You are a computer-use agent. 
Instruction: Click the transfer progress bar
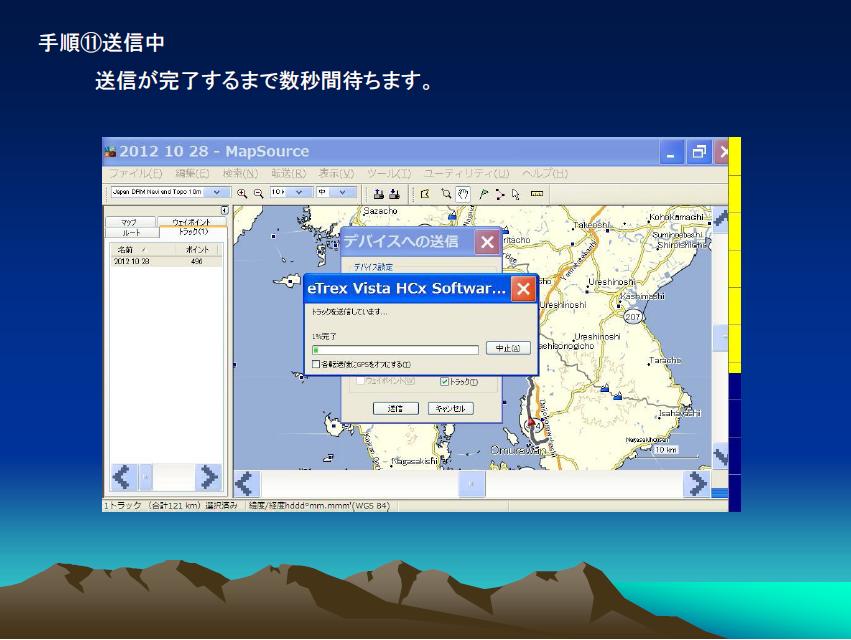(395, 350)
